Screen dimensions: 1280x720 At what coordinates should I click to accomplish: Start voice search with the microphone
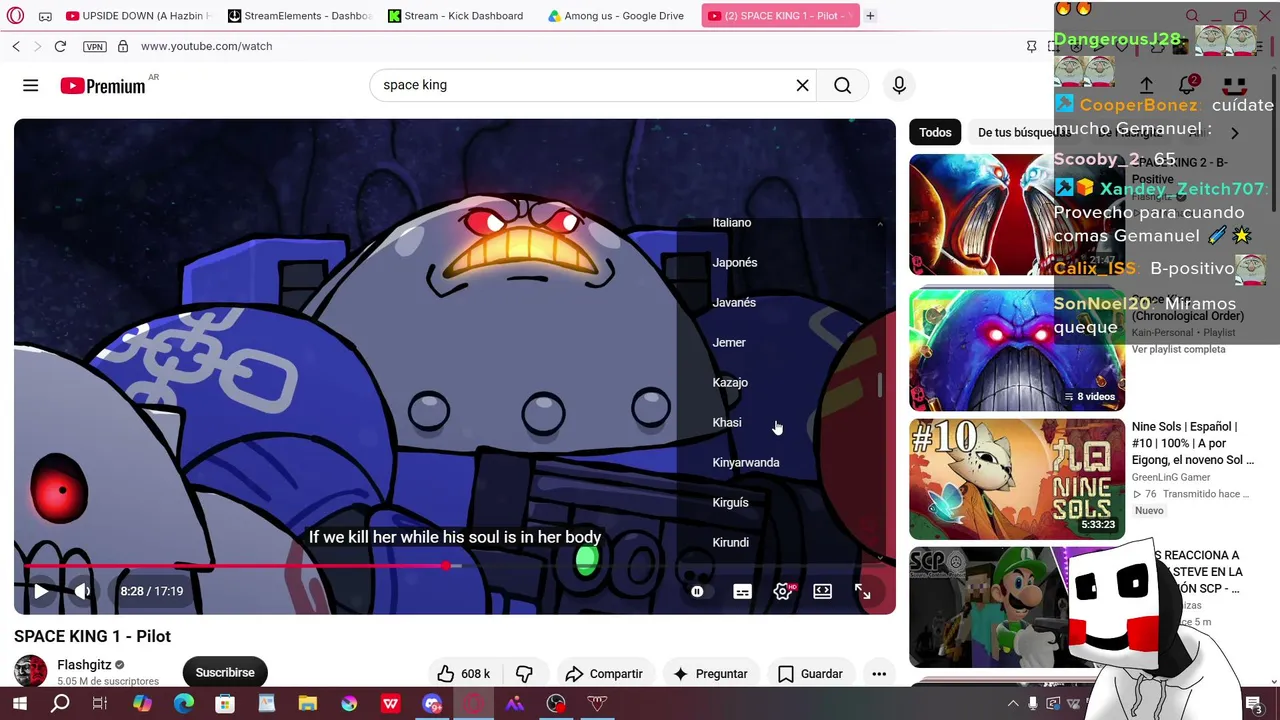tap(899, 85)
